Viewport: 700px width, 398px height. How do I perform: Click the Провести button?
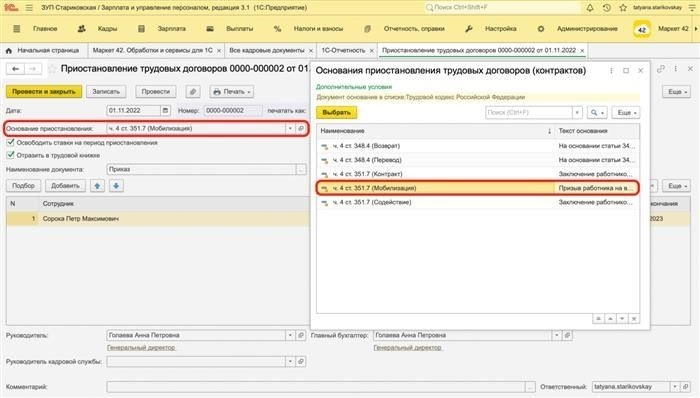[x=155, y=91]
